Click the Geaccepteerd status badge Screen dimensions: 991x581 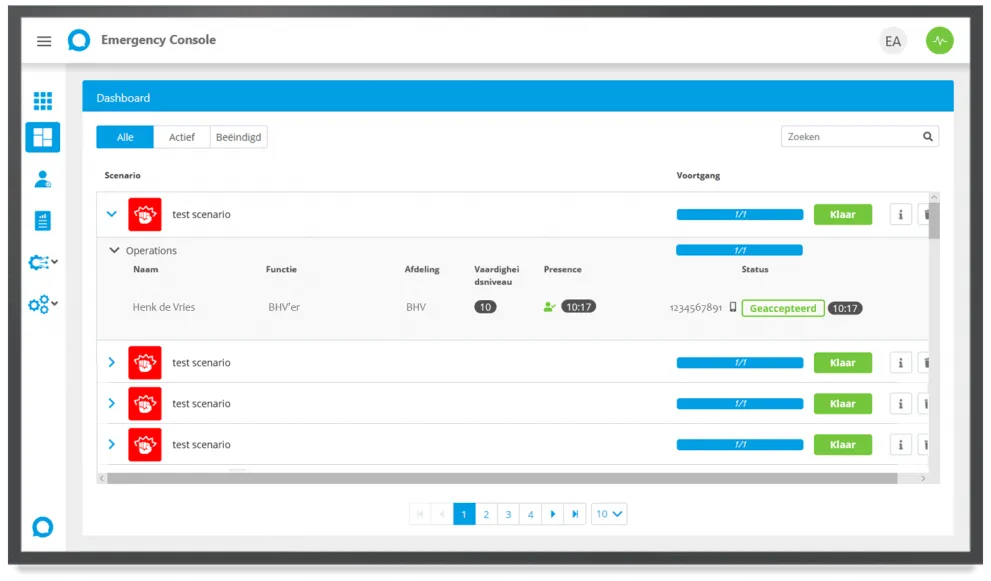coord(783,309)
